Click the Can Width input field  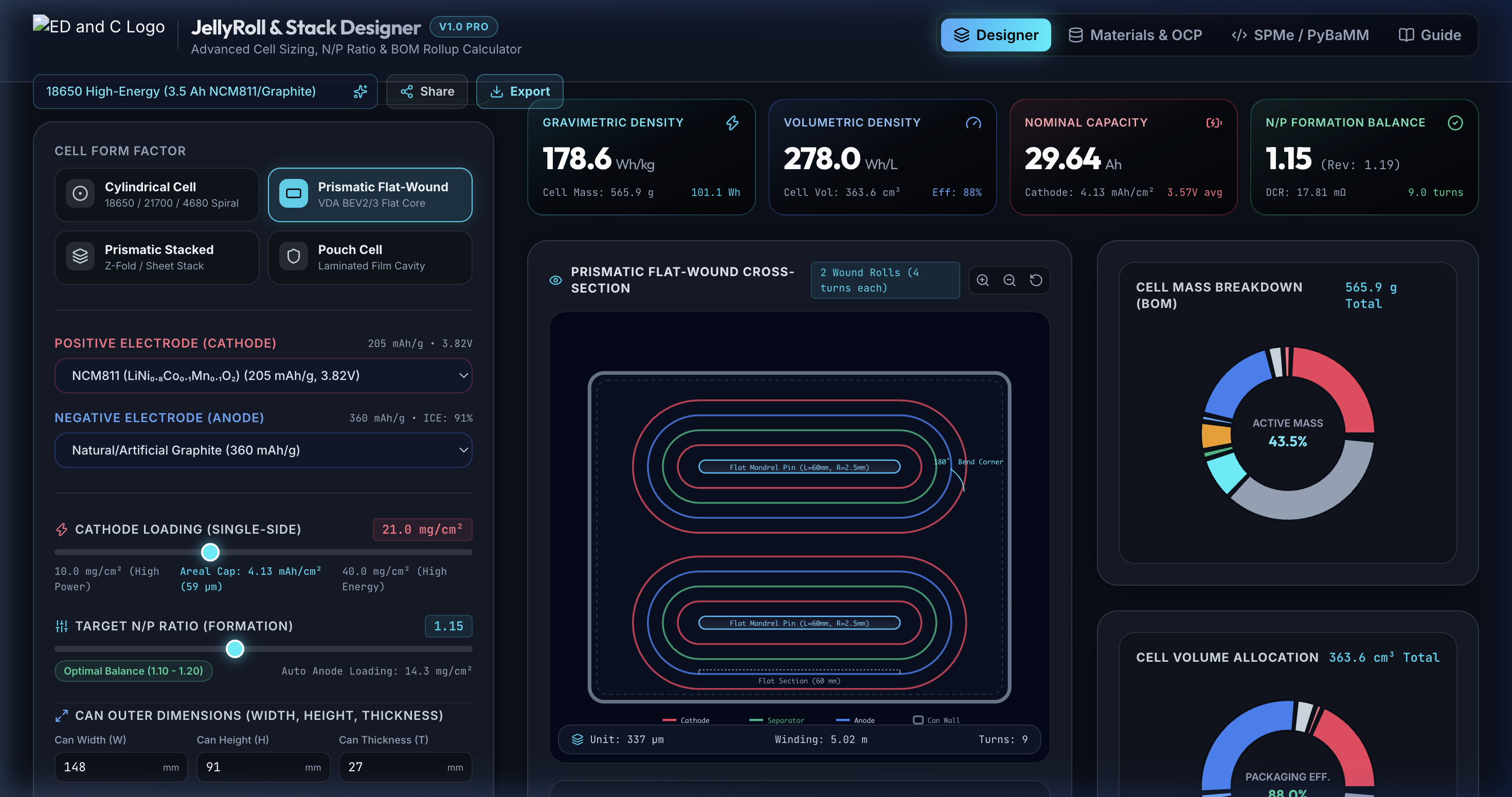click(x=121, y=767)
